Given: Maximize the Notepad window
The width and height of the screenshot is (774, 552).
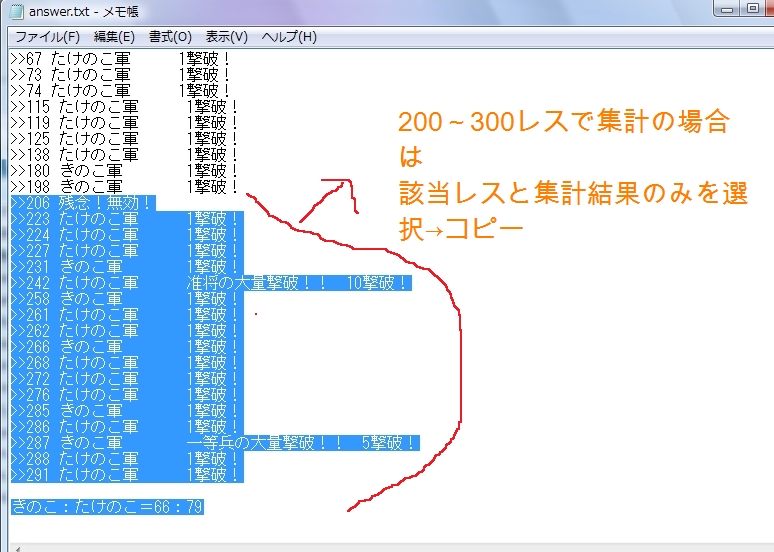Looking at the screenshot, I should point(753,8).
